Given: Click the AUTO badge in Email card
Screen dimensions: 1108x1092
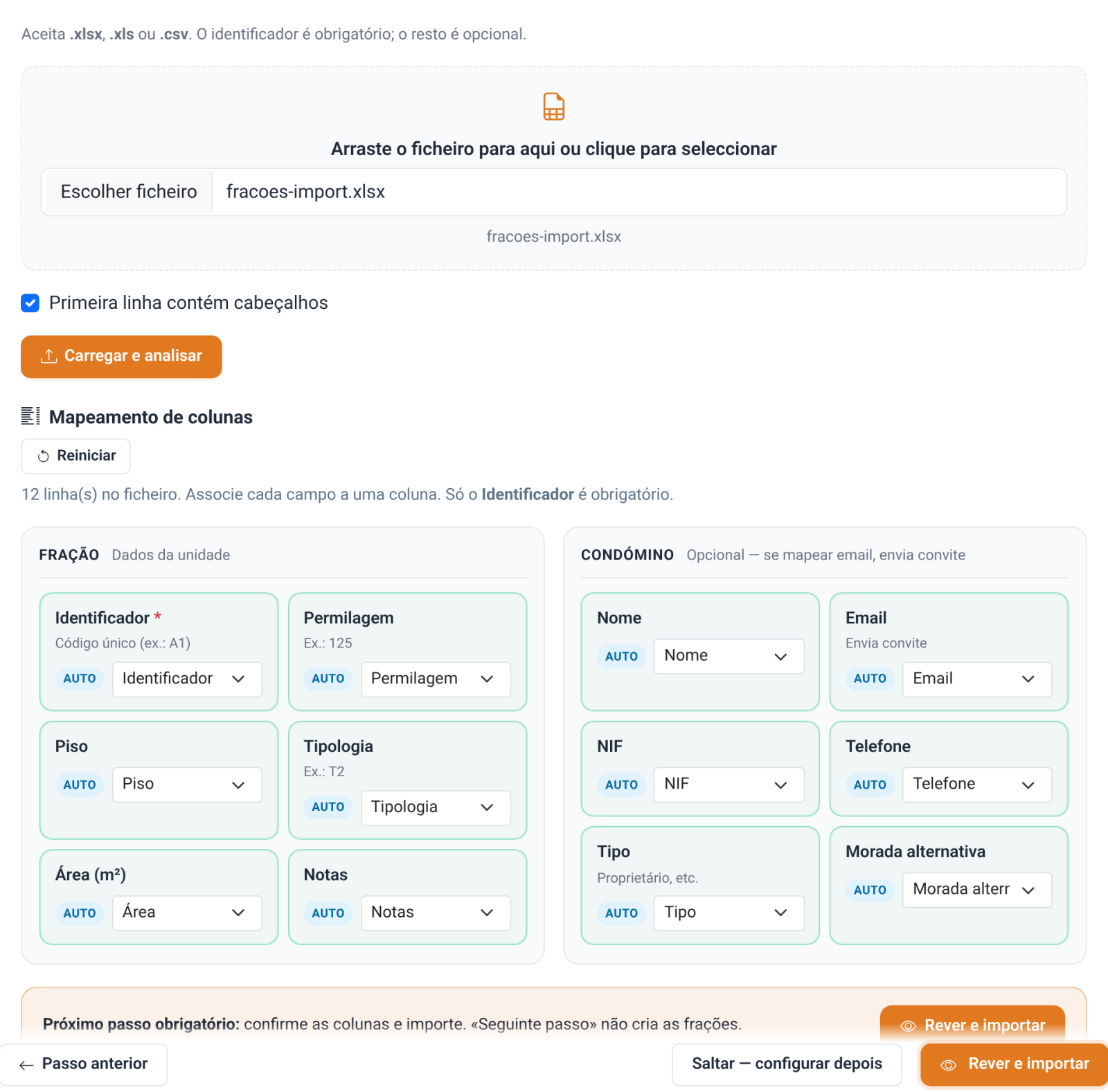Looking at the screenshot, I should pyautogui.click(x=870, y=679).
